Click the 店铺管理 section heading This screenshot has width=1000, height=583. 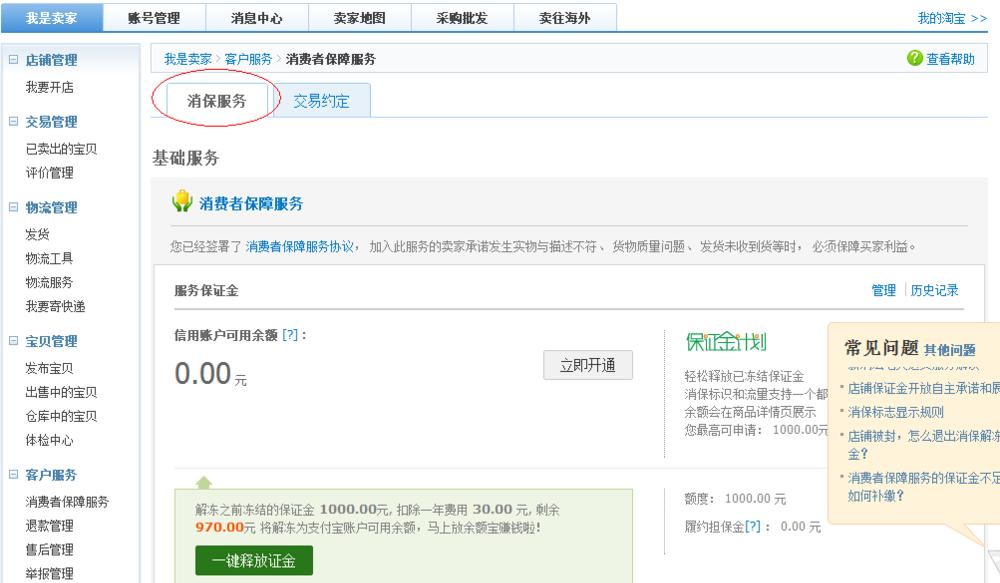coord(51,60)
